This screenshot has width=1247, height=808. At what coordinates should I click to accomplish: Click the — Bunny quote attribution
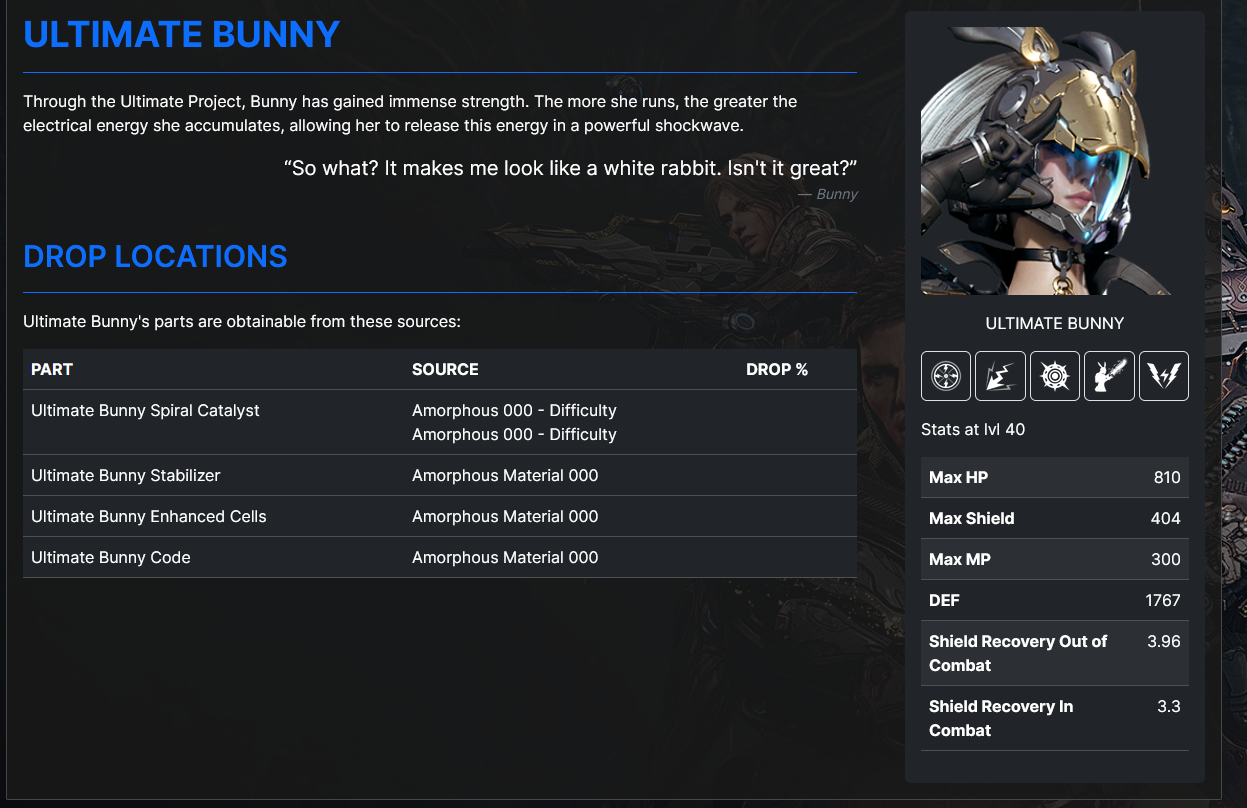(828, 194)
